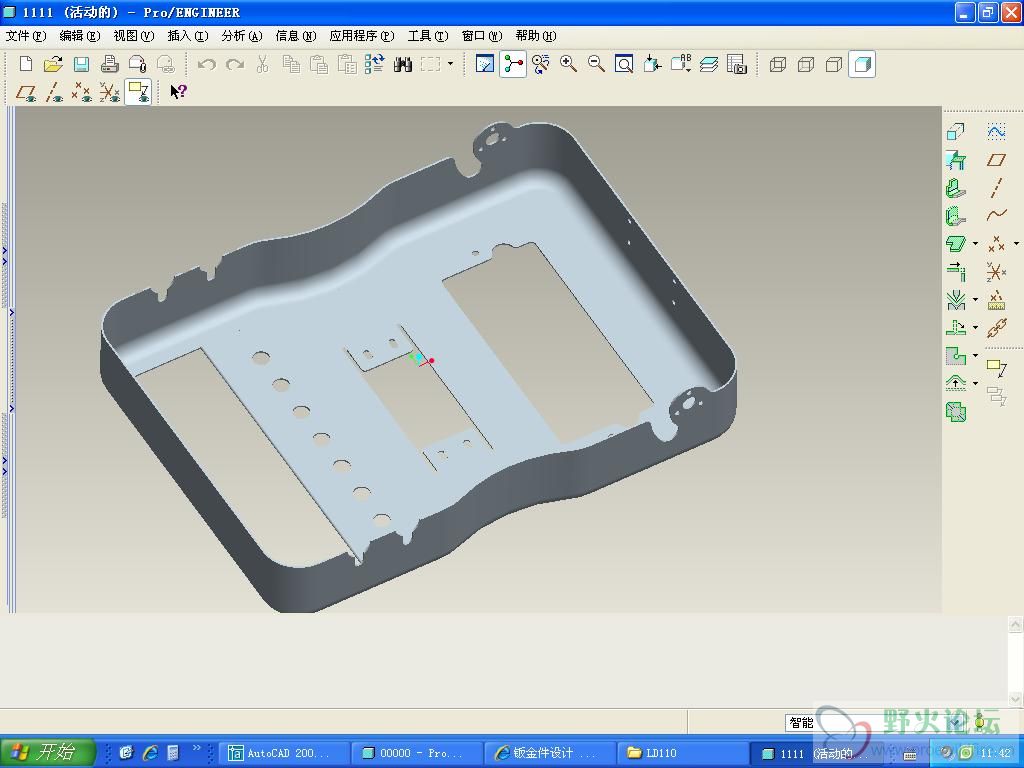Click the hole in the sheet metal model
1024x768 pixels.
[260, 357]
